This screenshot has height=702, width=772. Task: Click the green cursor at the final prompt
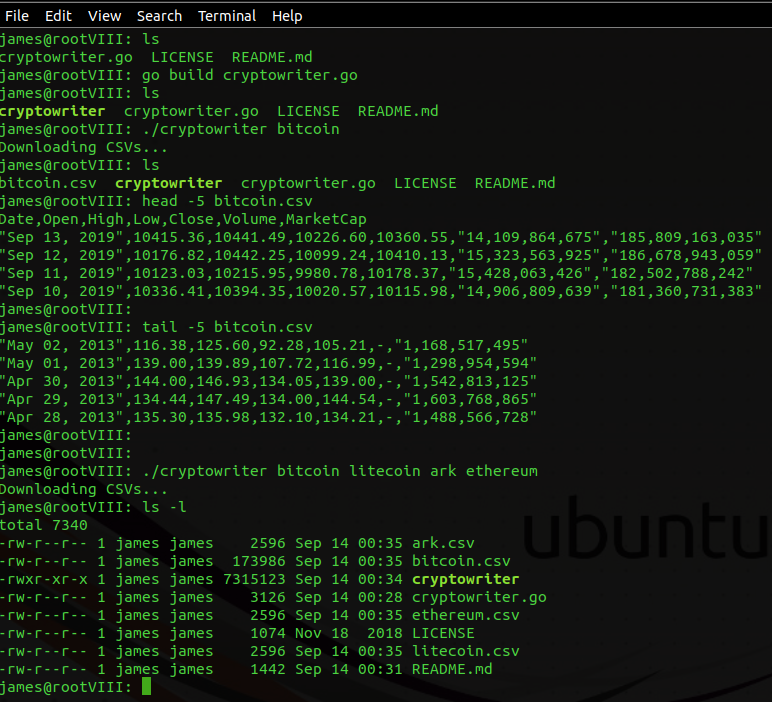(x=146, y=686)
